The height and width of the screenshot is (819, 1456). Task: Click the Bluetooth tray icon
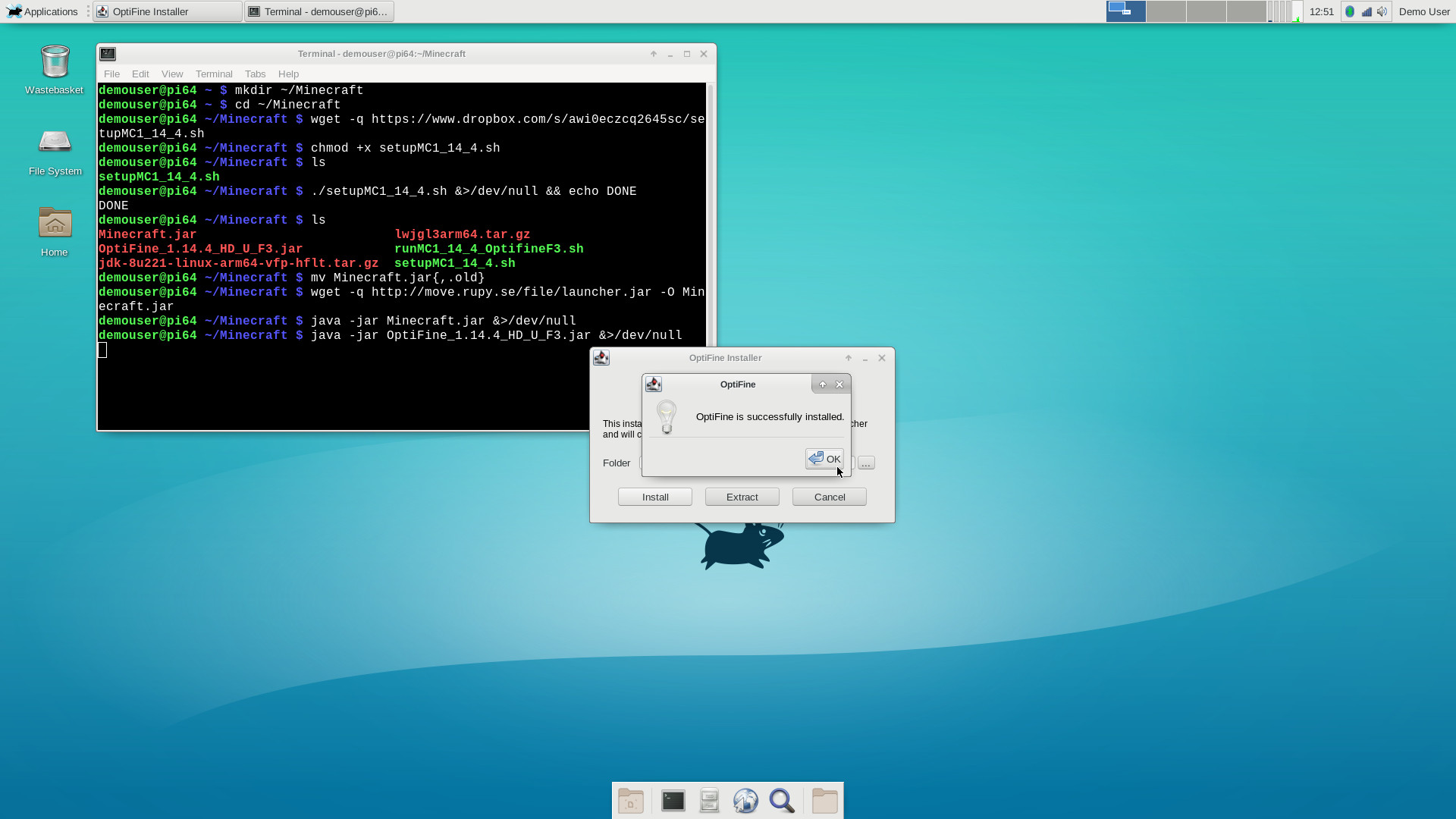point(1350,11)
